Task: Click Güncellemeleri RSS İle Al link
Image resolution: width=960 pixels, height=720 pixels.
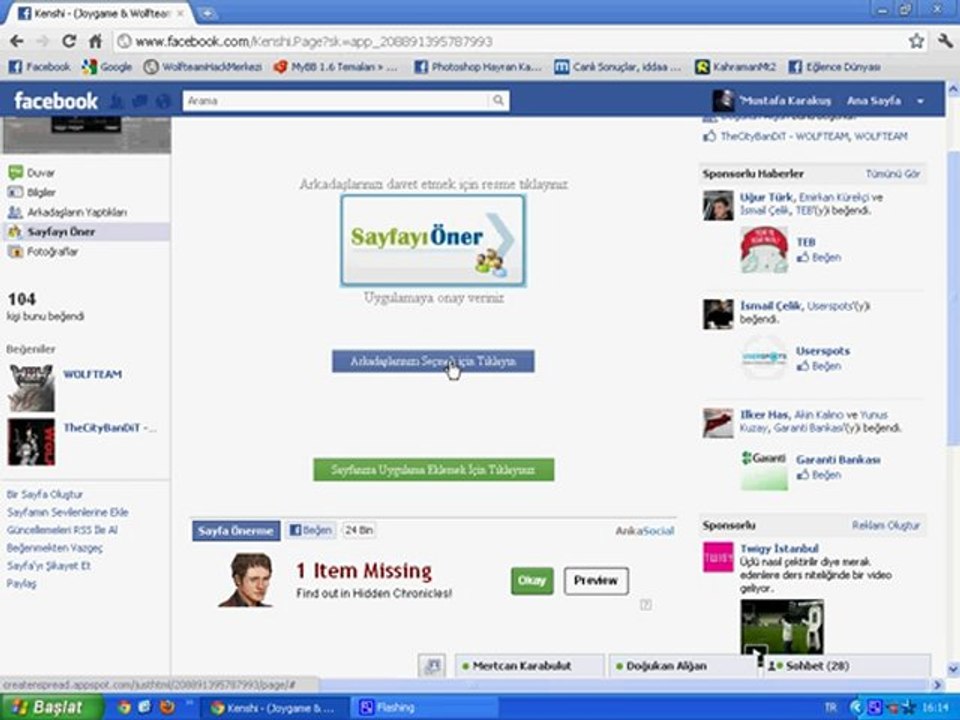Action: (x=62, y=530)
